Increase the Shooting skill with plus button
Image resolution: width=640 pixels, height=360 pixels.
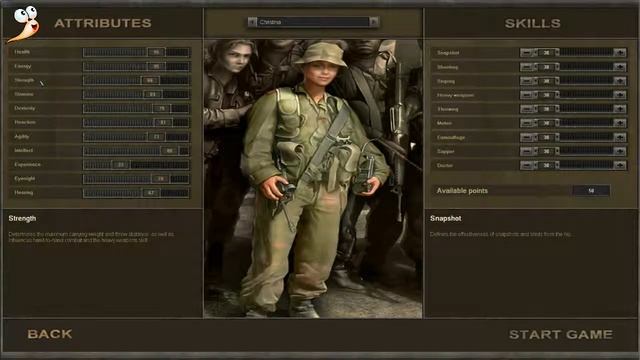[620, 67]
